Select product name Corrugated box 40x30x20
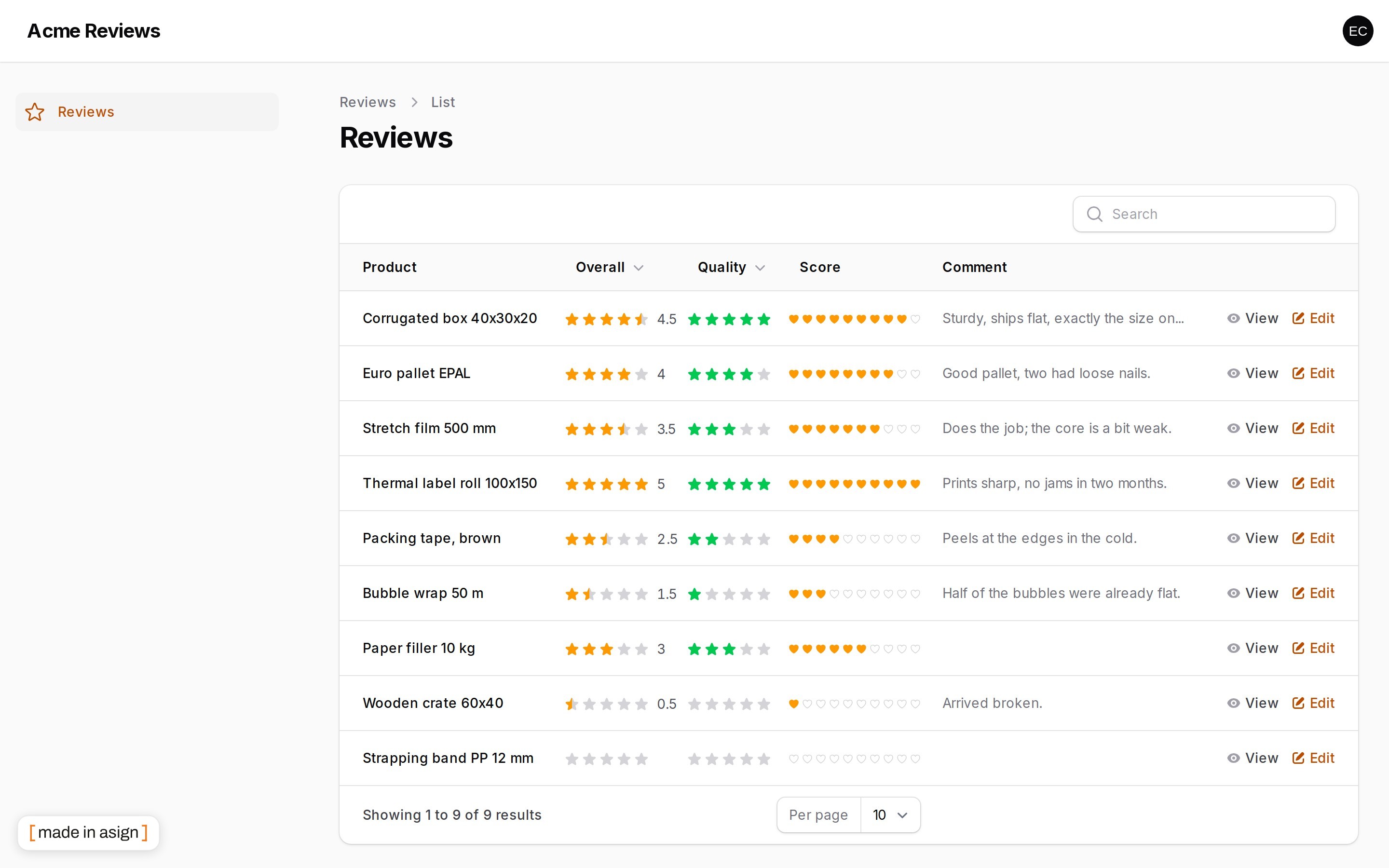 click(449, 319)
